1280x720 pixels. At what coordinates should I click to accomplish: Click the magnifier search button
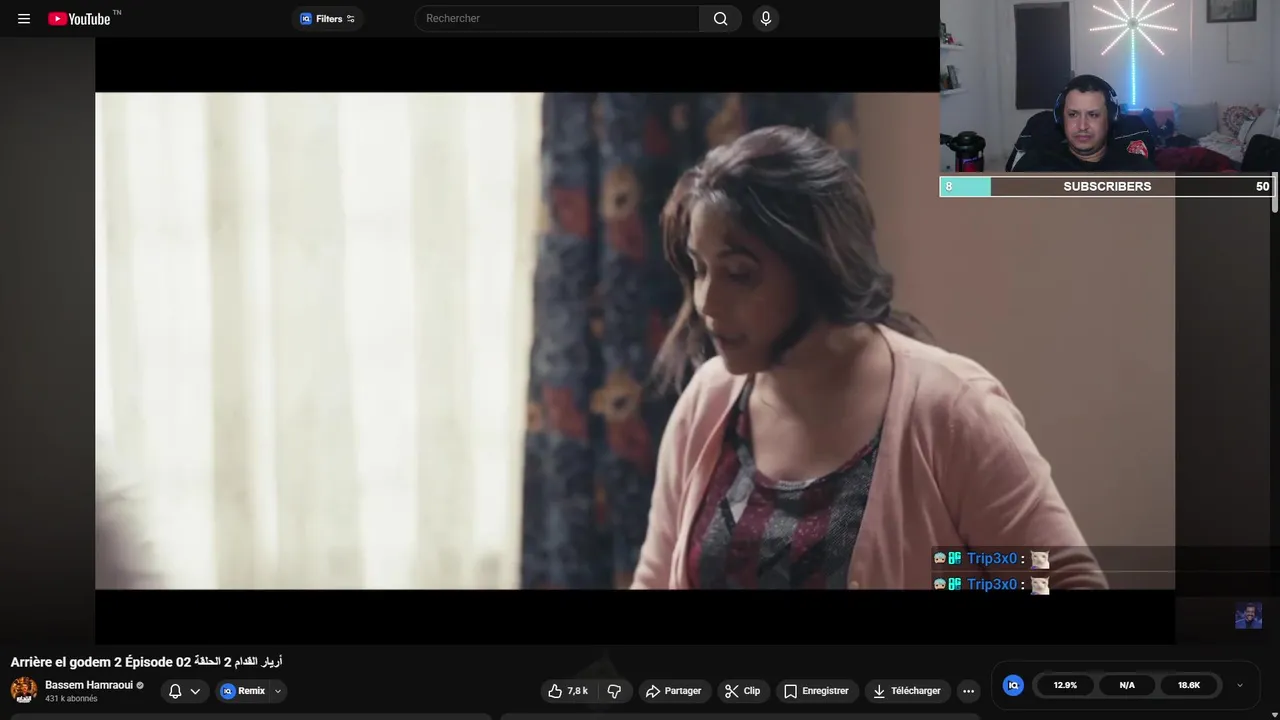(x=720, y=18)
